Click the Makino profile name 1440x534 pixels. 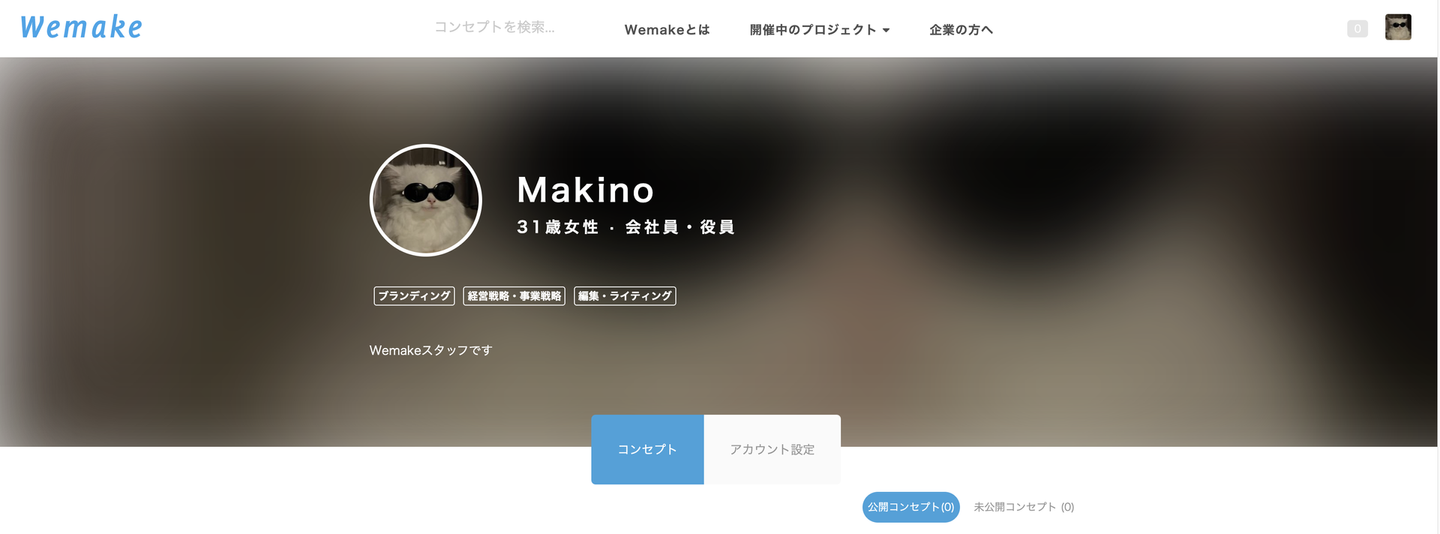(x=586, y=190)
